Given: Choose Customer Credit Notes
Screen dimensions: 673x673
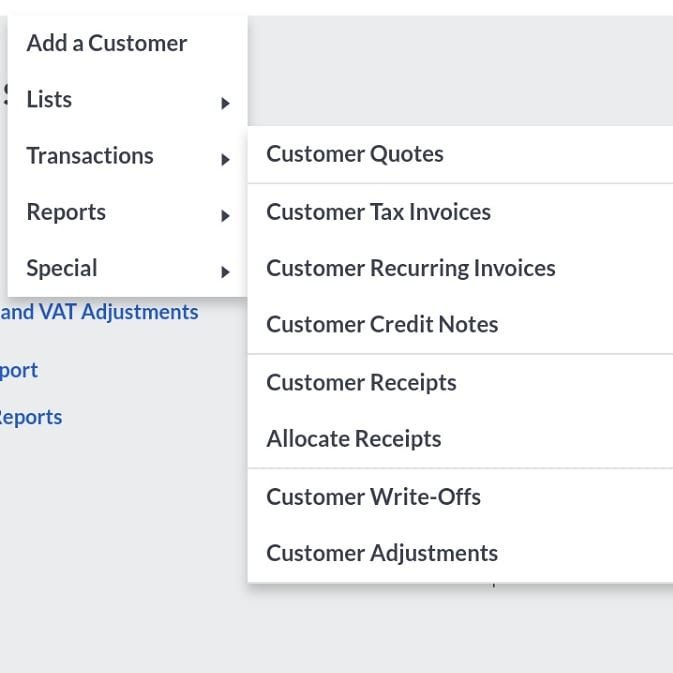Looking at the screenshot, I should click(460, 324).
